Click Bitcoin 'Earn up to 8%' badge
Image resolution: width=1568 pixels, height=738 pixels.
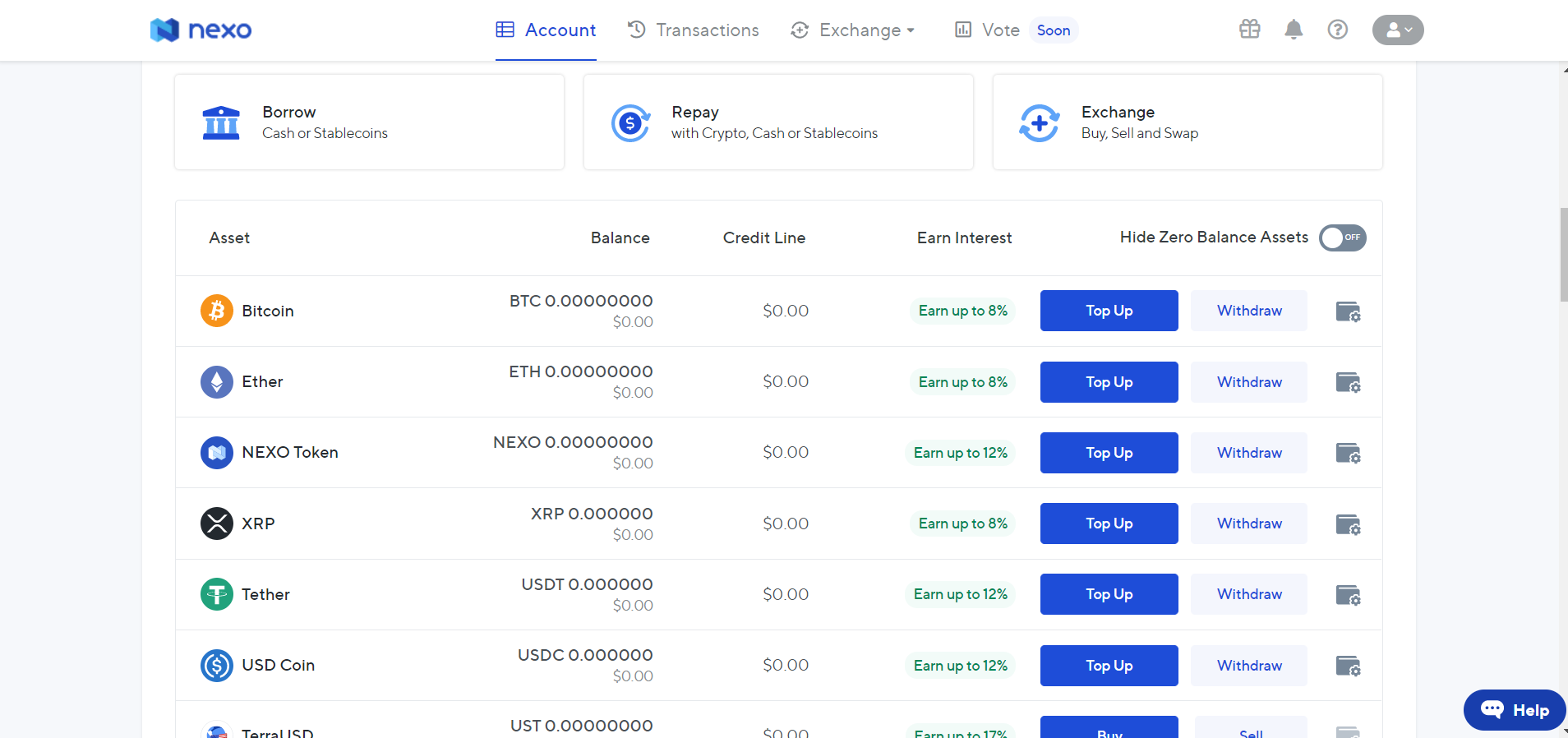(x=963, y=311)
